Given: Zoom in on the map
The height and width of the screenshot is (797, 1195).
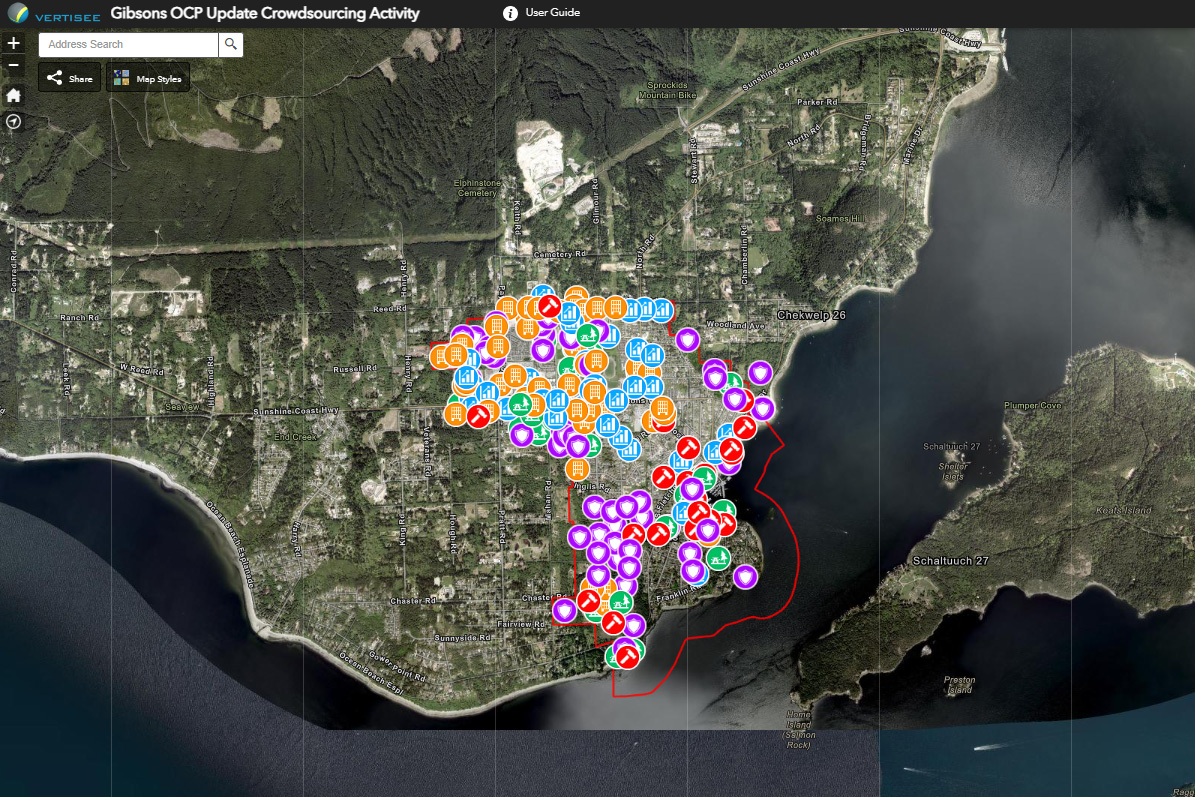Looking at the screenshot, I should coord(14,43).
